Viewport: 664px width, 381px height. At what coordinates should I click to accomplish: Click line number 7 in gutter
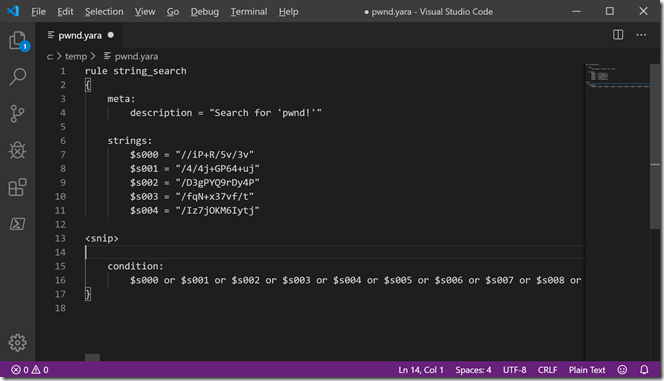[x=63, y=155]
